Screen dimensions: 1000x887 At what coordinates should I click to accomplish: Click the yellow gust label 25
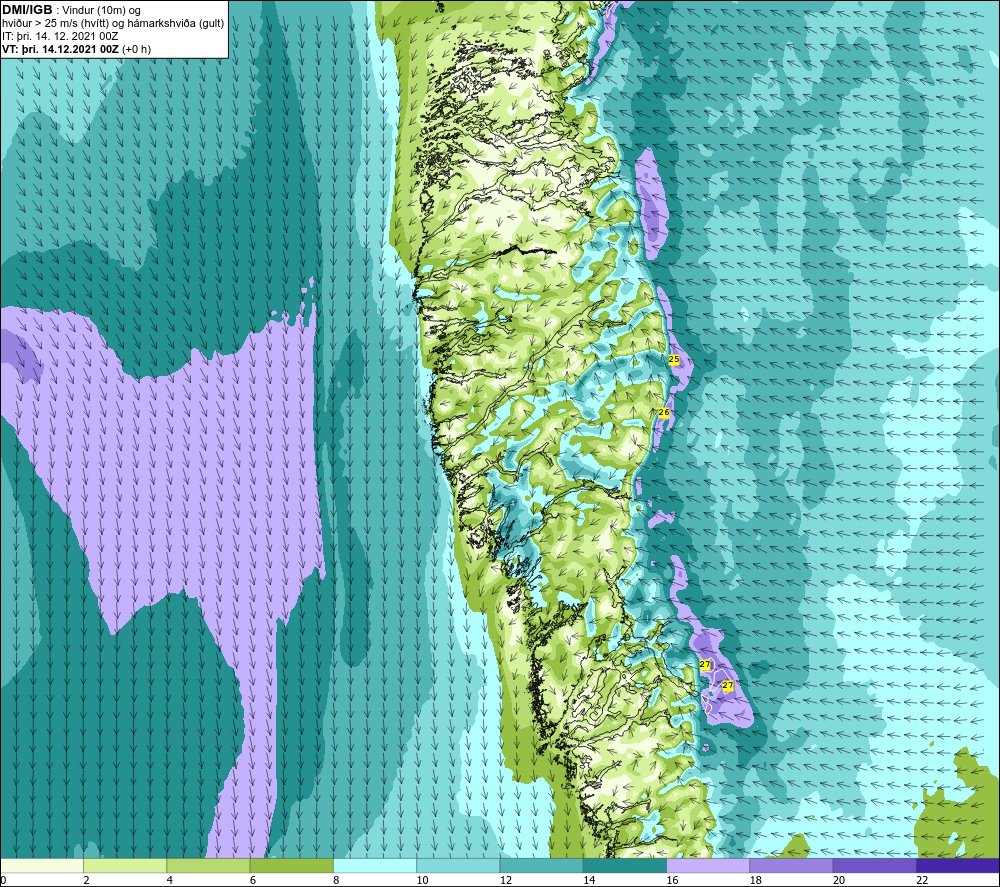[x=673, y=360]
